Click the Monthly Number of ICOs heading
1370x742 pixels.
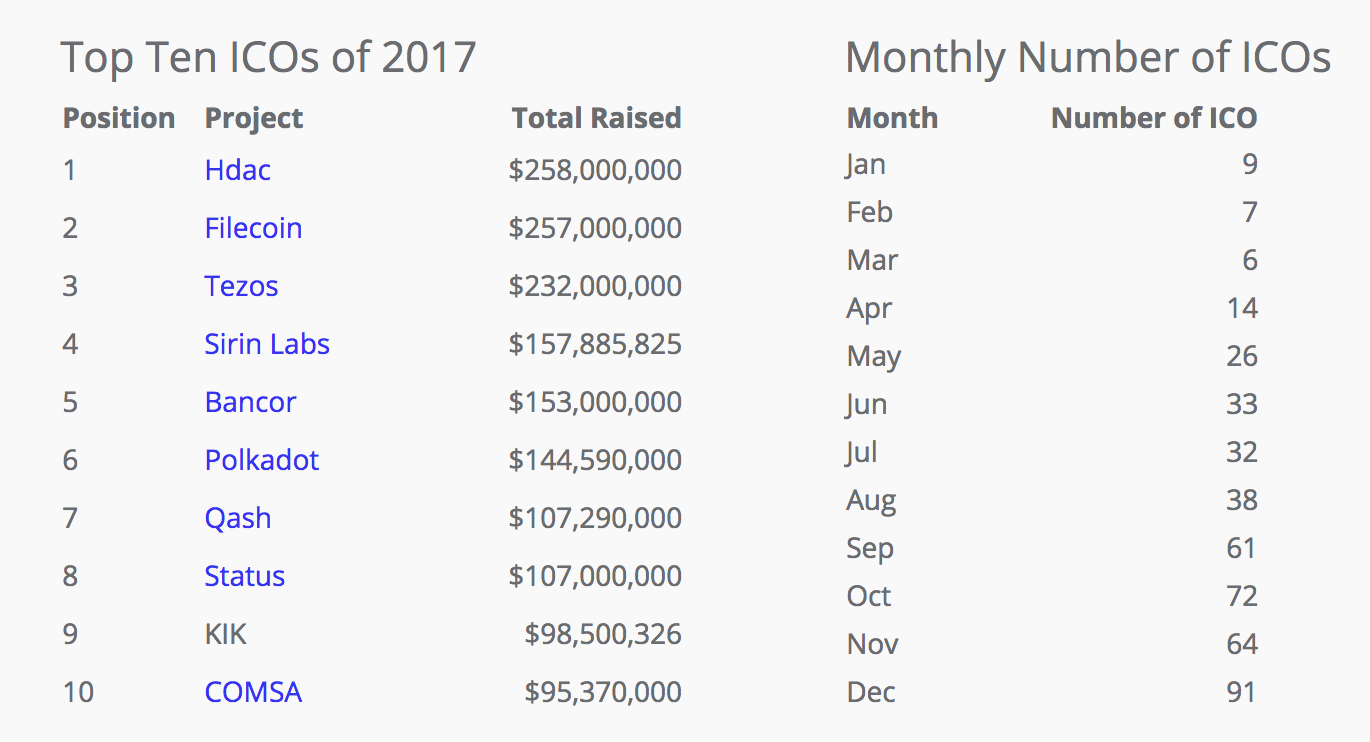coord(1088,57)
